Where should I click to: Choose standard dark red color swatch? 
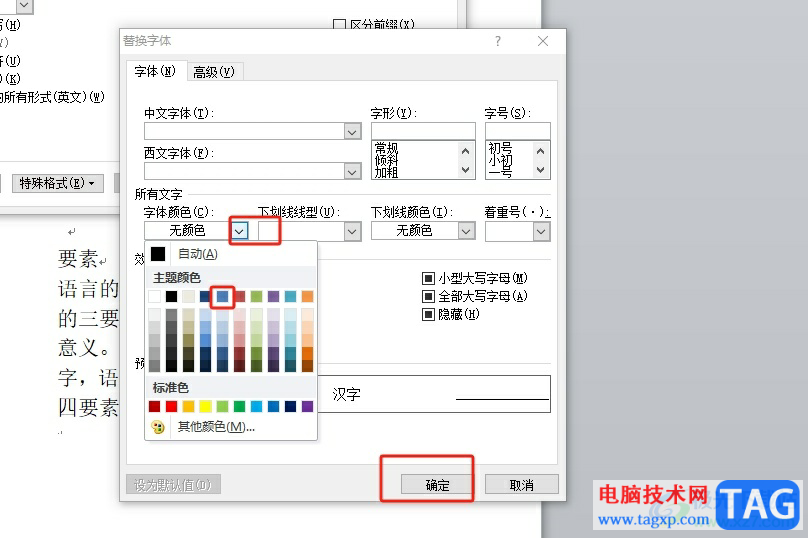[155, 407]
